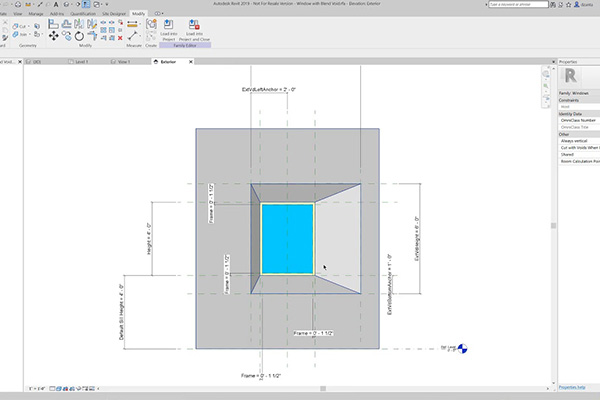Open the Quantification ribbon tab
The height and width of the screenshot is (400, 600).
pyautogui.click(x=83, y=14)
